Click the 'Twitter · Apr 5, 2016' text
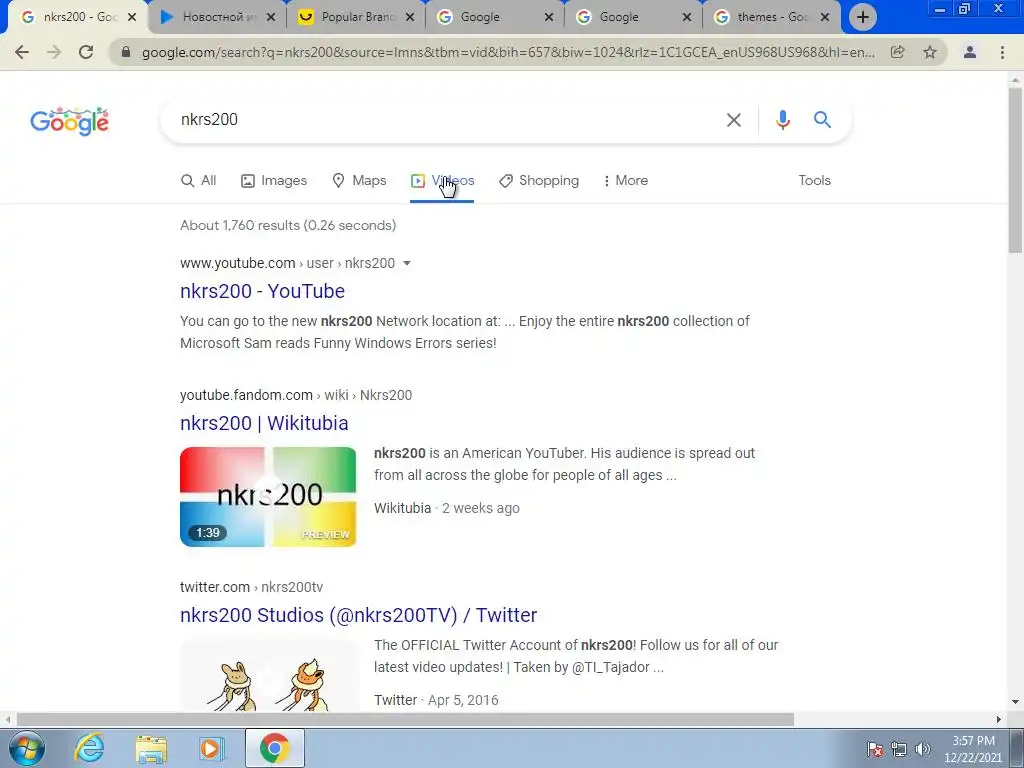 (436, 700)
